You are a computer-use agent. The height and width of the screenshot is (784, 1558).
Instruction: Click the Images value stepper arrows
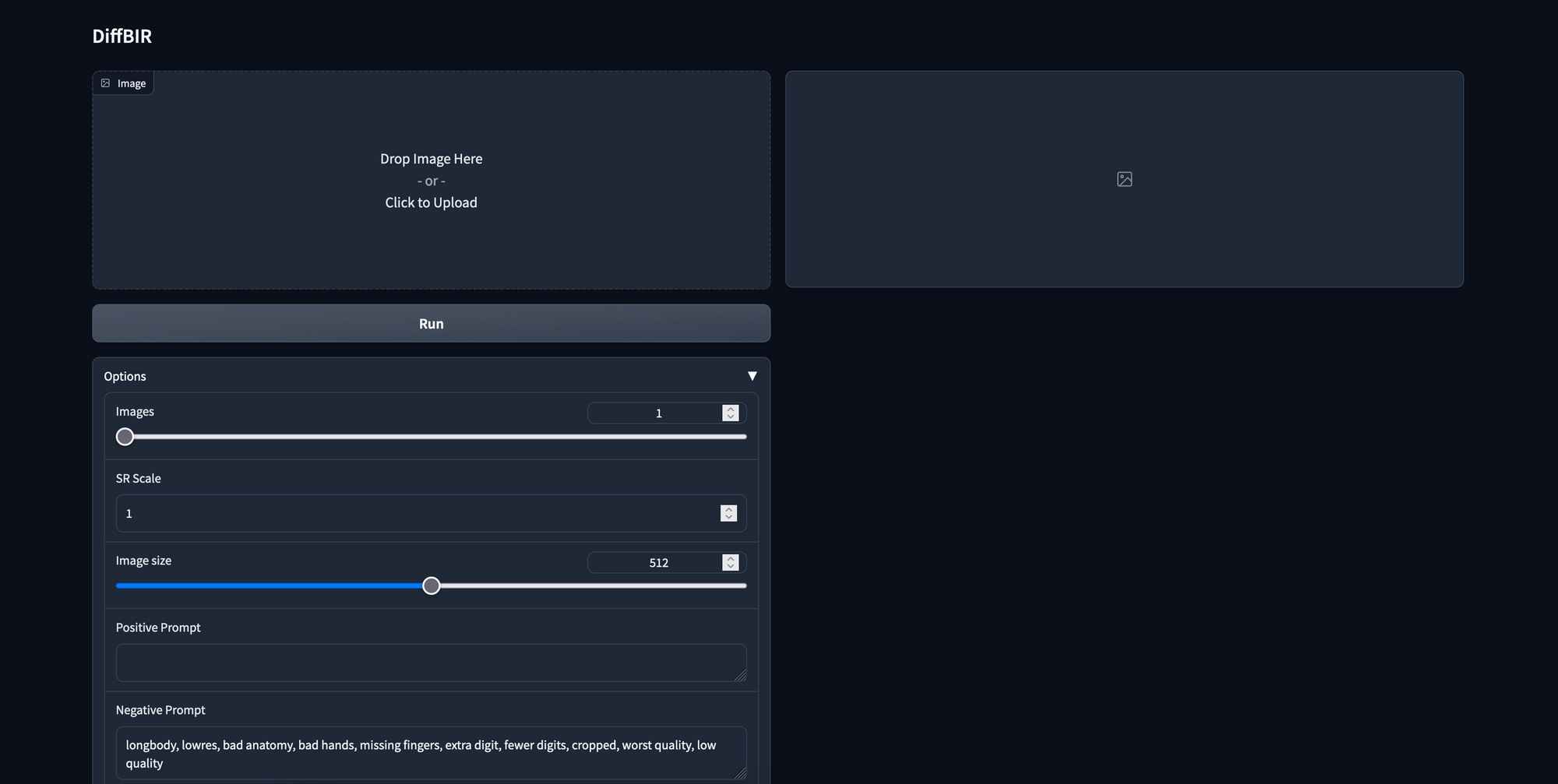tap(730, 413)
